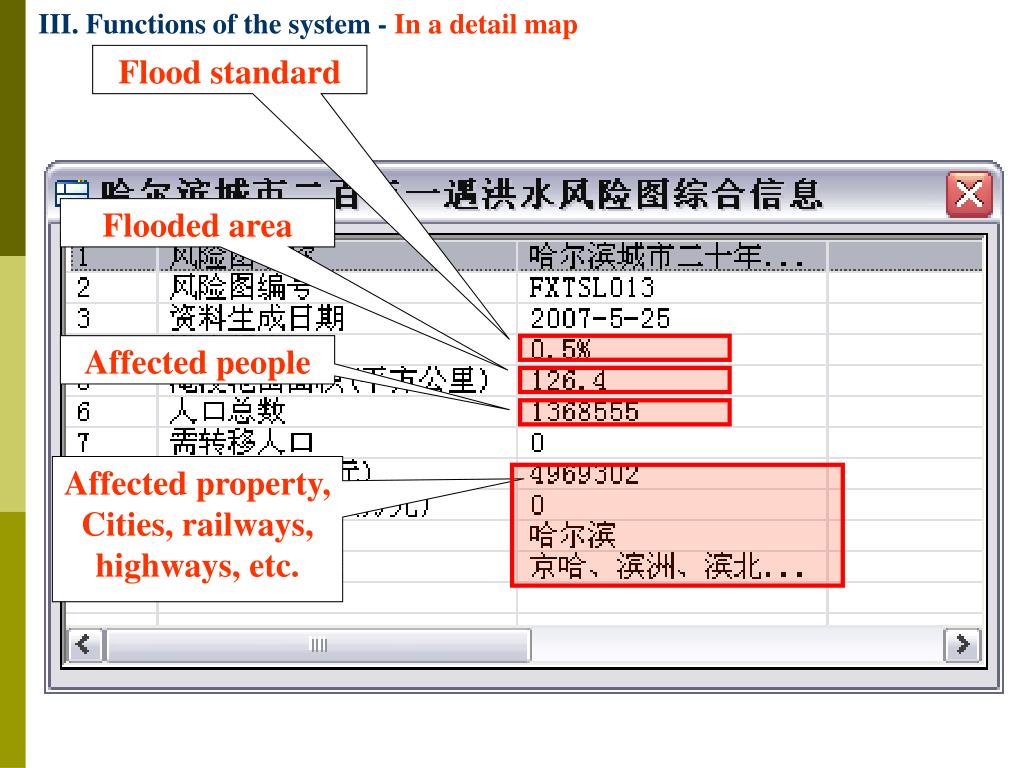Select row label 风险图编号
1024x768 pixels.
[239, 287]
